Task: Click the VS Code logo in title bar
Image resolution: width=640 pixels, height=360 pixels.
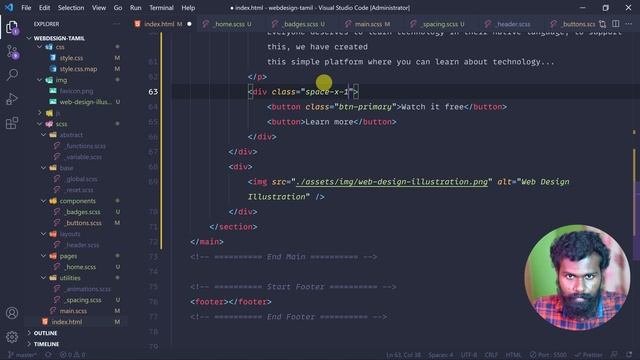Action: [x=9, y=7]
